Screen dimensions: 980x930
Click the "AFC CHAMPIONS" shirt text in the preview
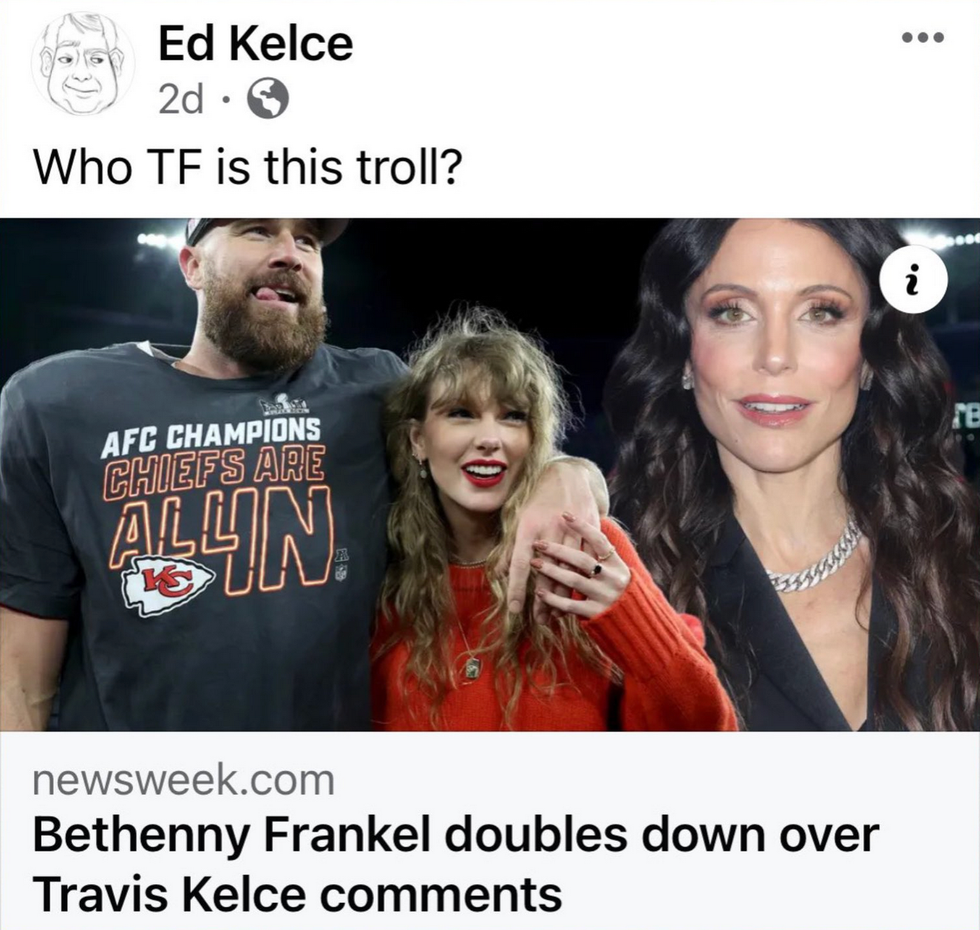coord(212,437)
